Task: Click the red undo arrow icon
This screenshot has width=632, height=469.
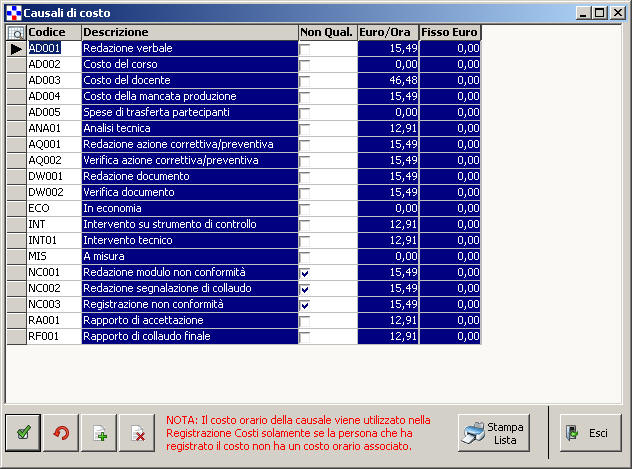Action: coord(61,432)
